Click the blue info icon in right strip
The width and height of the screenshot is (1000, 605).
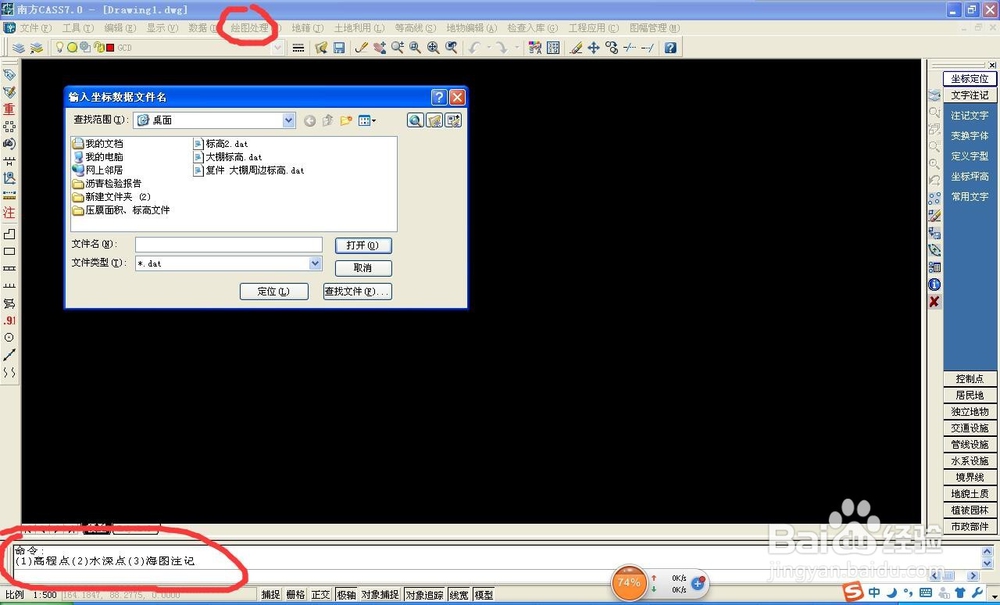pyautogui.click(x=934, y=284)
